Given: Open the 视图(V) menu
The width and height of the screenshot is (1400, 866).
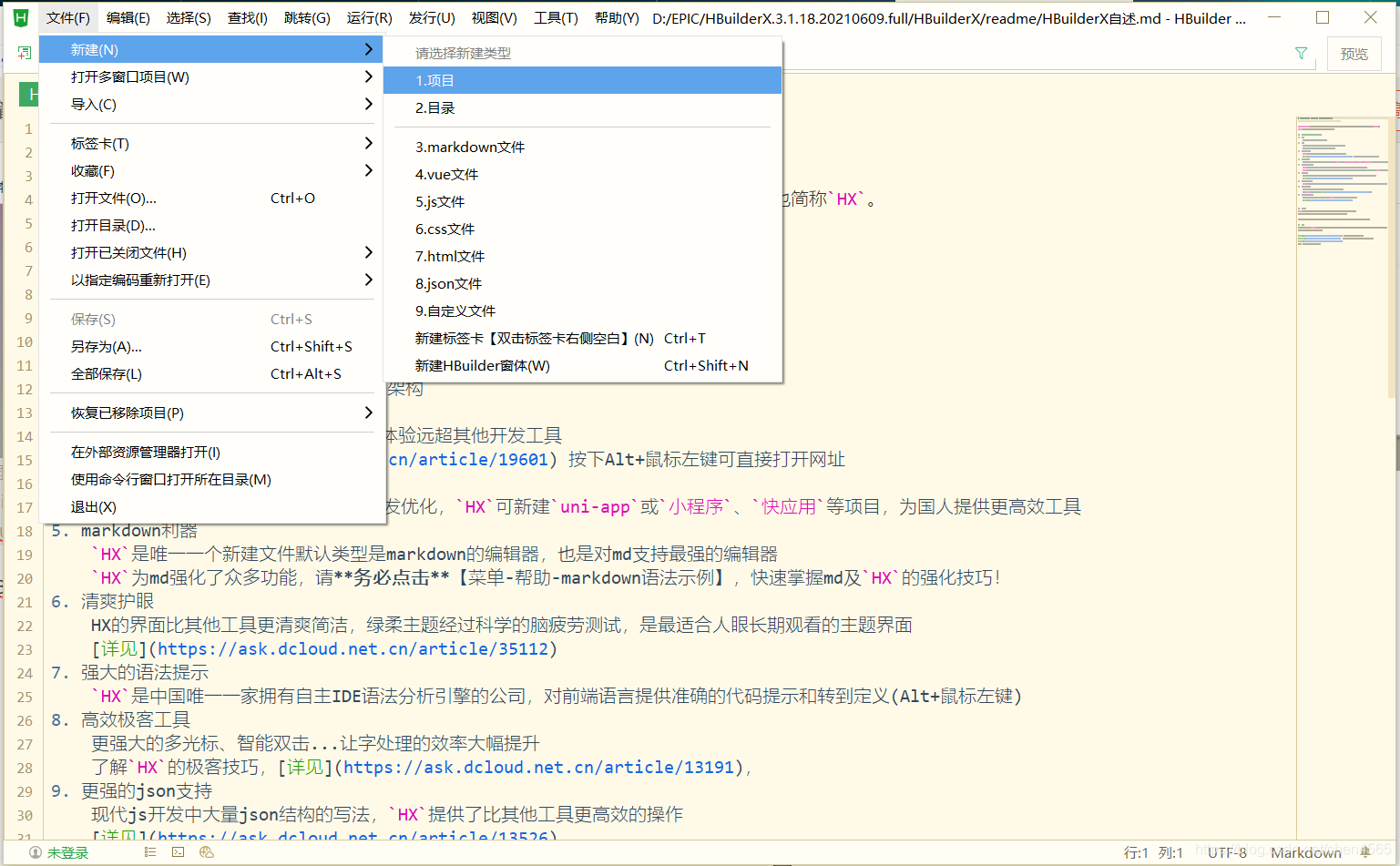Looking at the screenshot, I should (x=495, y=17).
